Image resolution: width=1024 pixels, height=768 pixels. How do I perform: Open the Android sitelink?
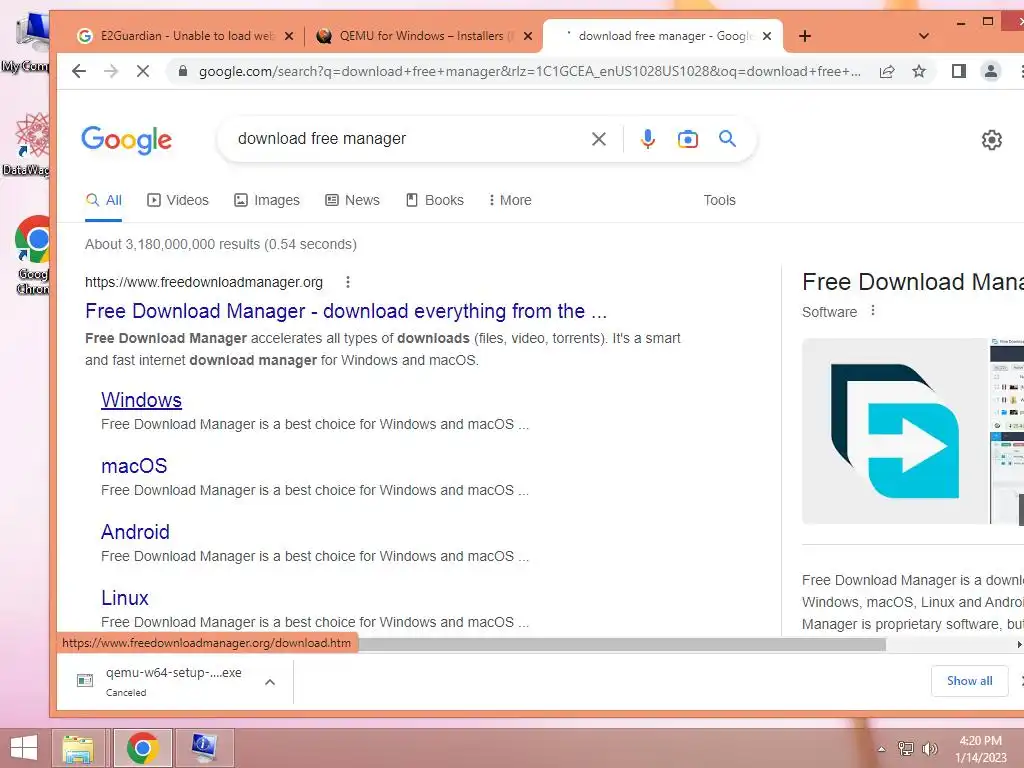tap(135, 532)
